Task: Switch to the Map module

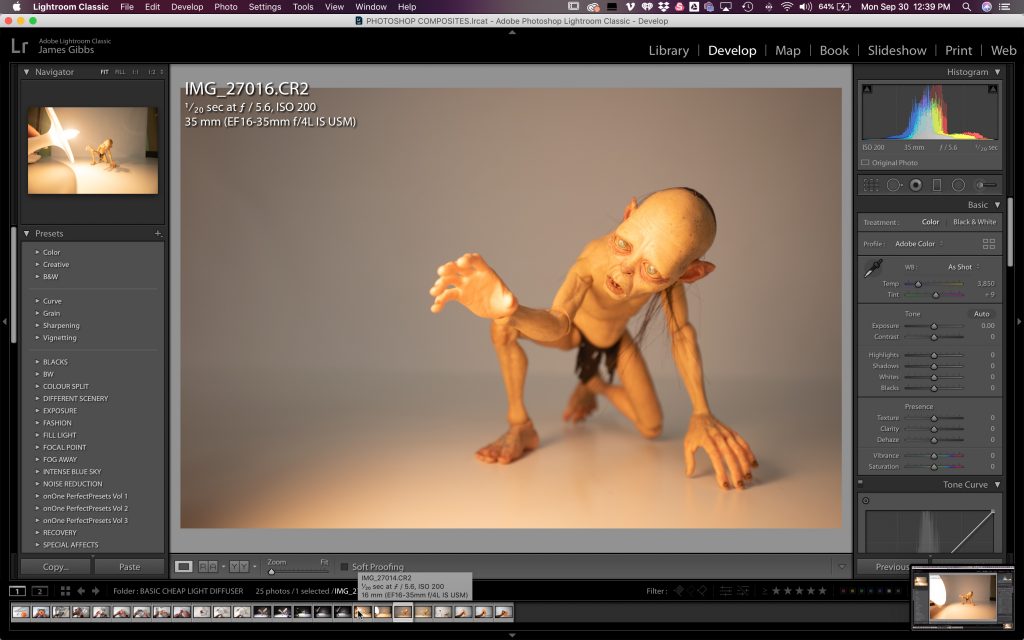Action: [788, 50]
